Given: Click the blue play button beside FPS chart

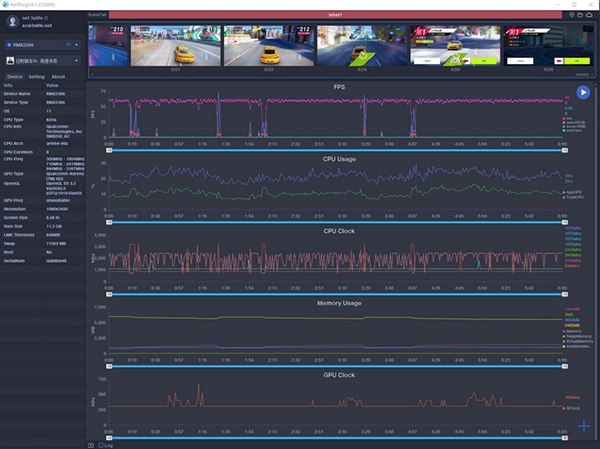Looking at the screenshot, I should (583, 93).
